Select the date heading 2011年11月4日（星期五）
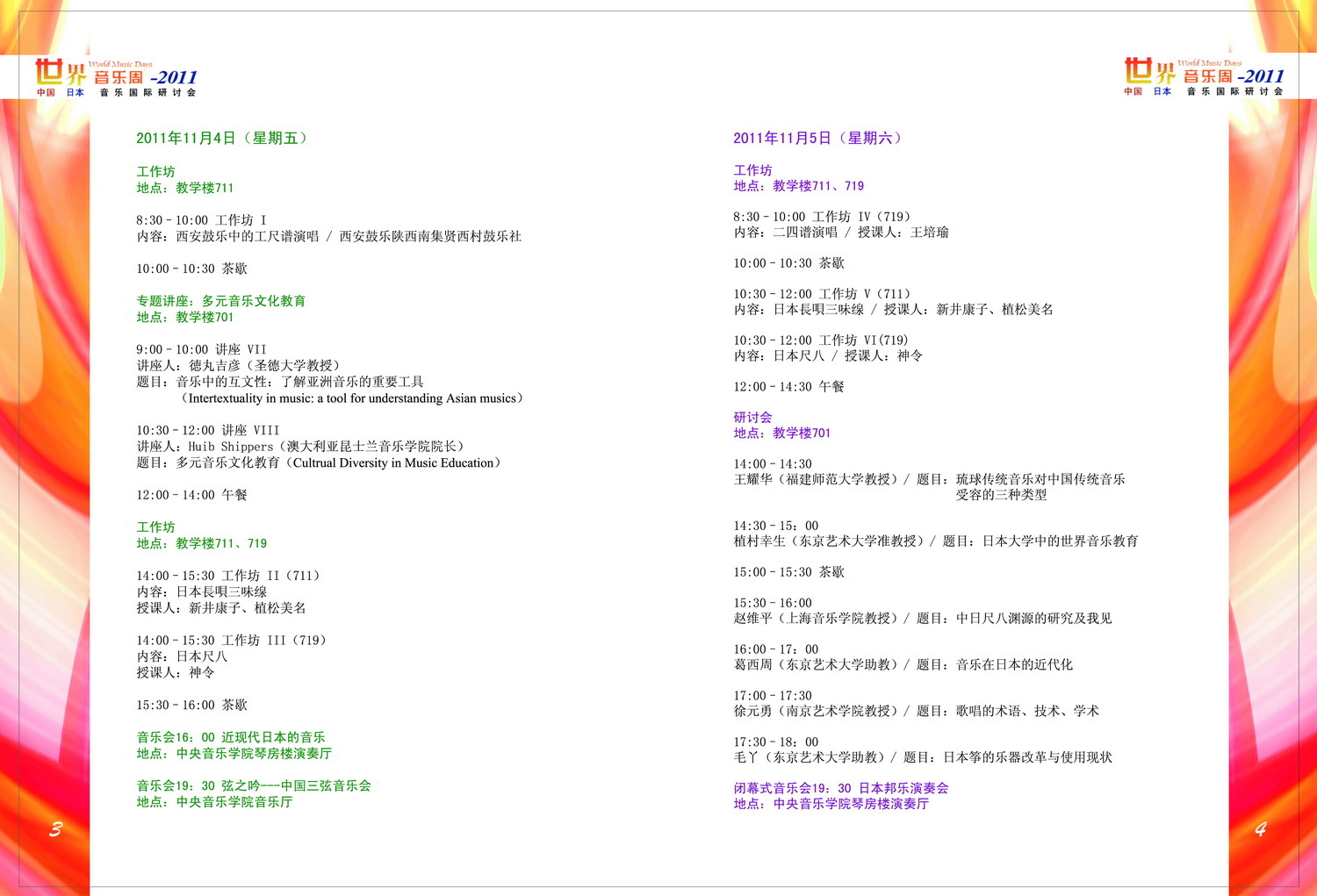Viewport: 1317px width, 896px height. [223, 139]
